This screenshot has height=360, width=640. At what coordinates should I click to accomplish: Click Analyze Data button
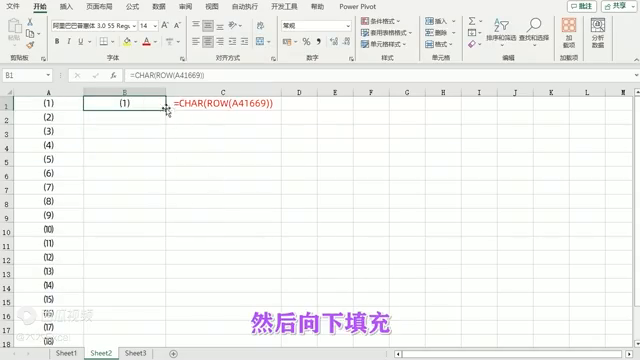[598, 33]
